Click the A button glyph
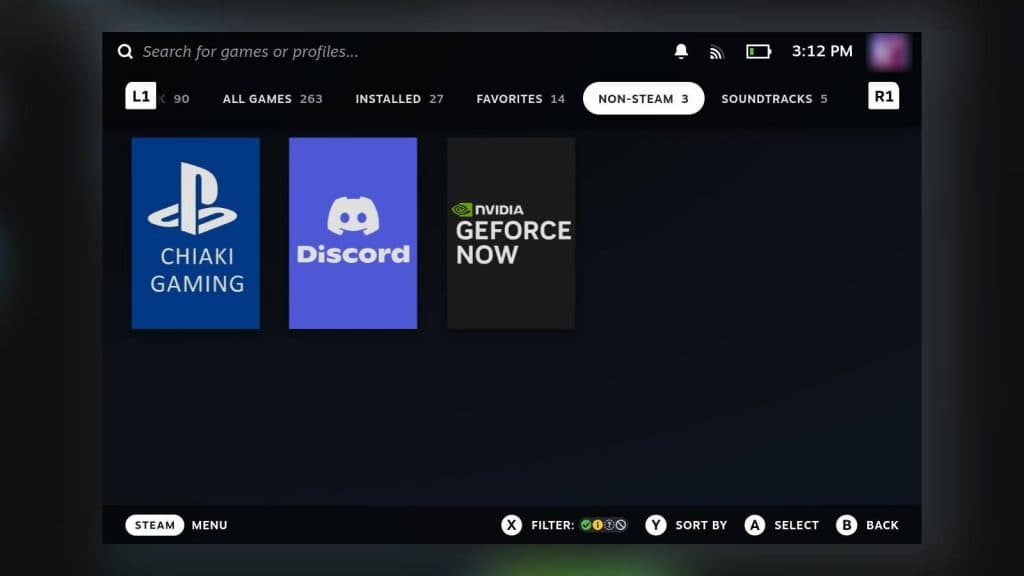The width and height of the screenshot is (1024, 576). 754,525
